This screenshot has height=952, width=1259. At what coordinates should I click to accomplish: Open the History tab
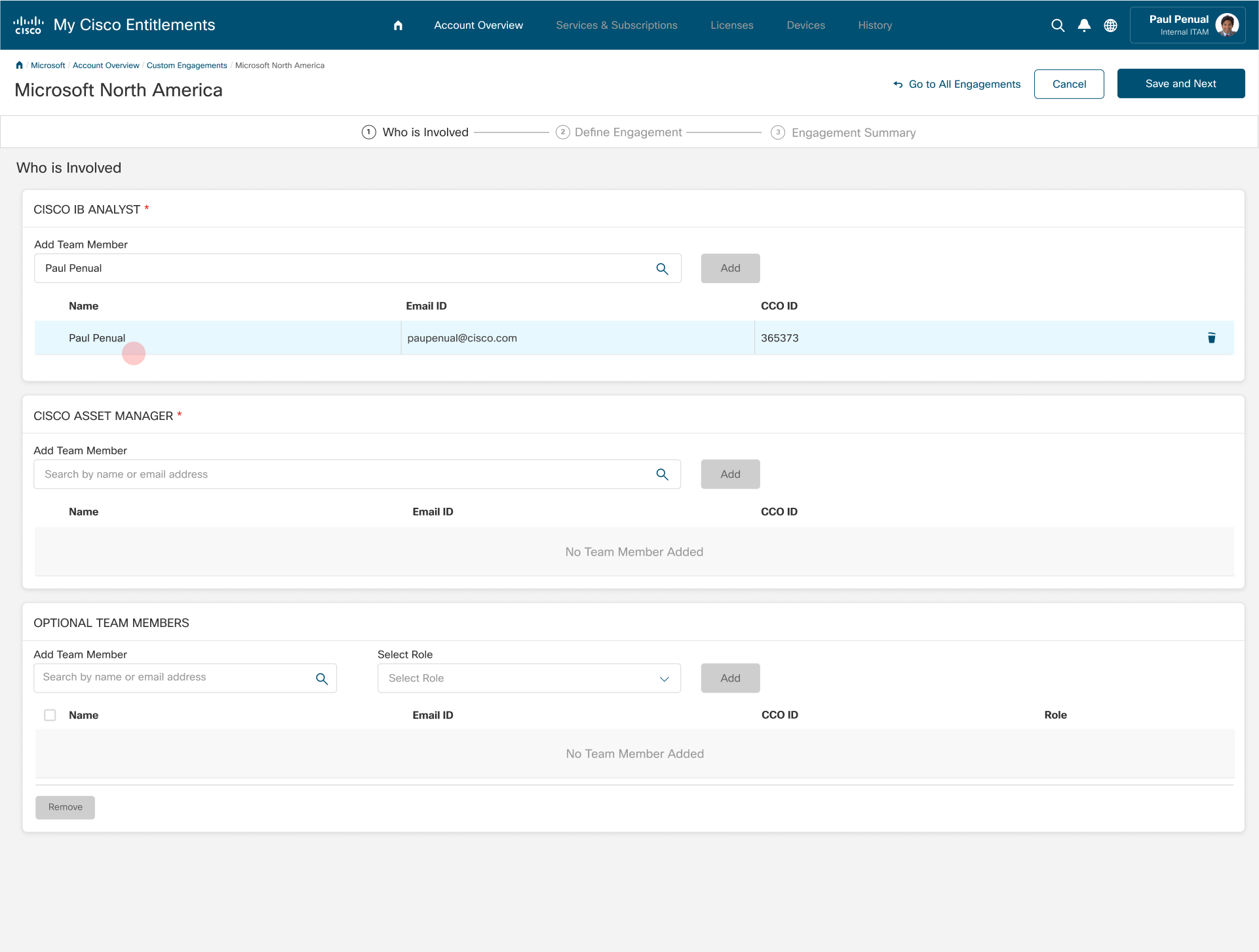coord(875,25)
